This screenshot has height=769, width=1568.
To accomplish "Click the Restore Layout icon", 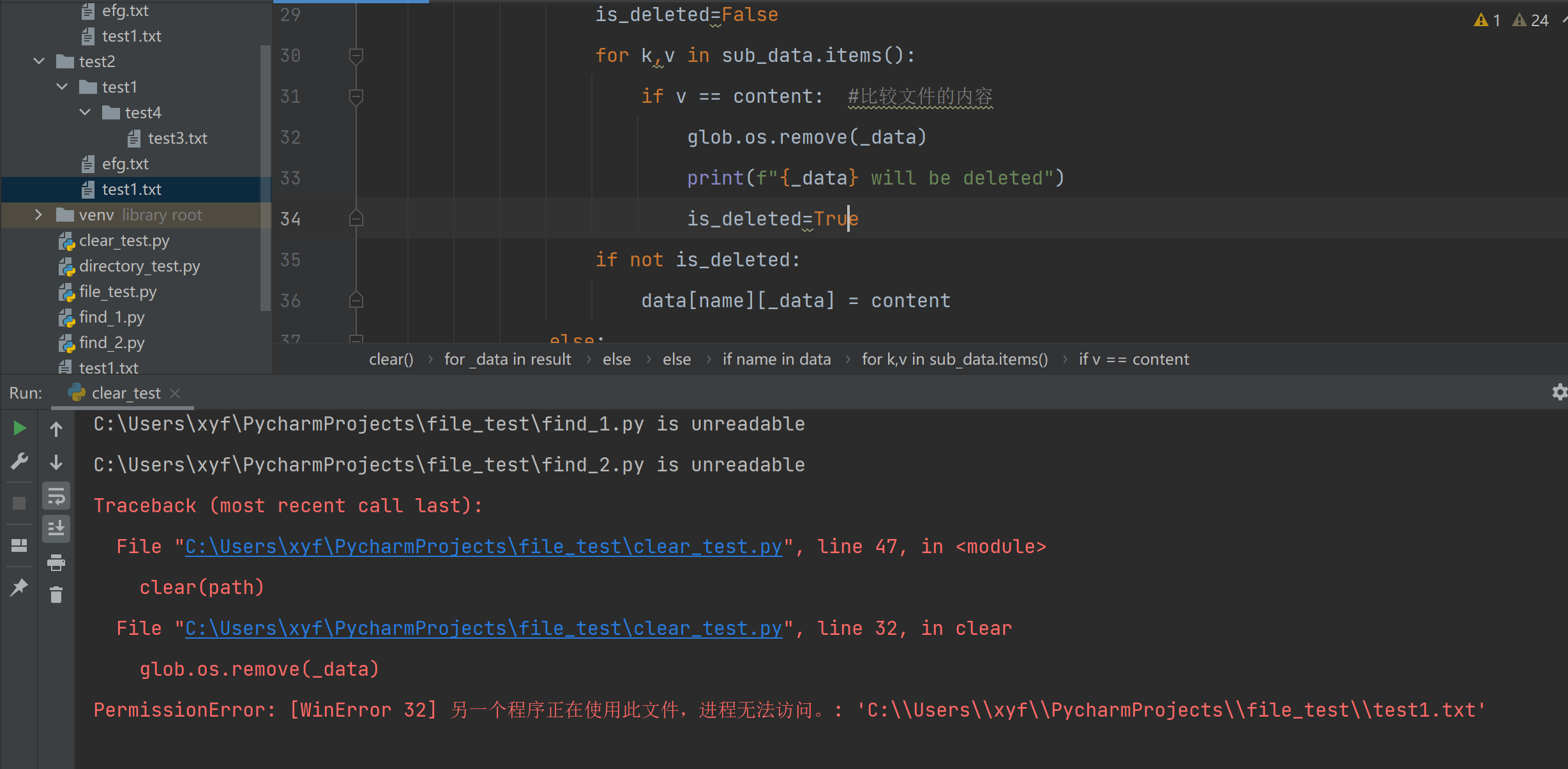I will (20, 545).
